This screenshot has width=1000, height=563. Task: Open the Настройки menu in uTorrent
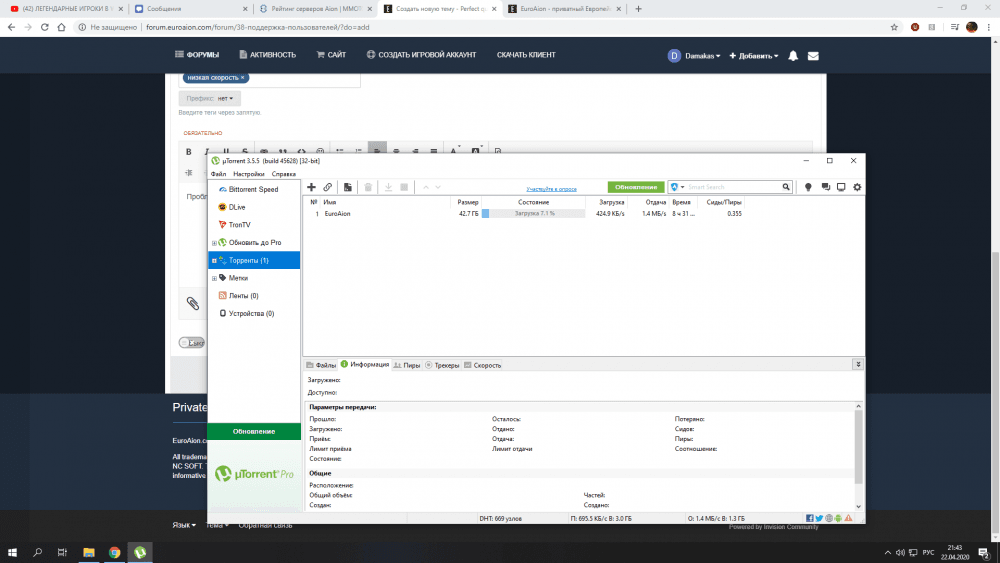click(x=249, y=174)
